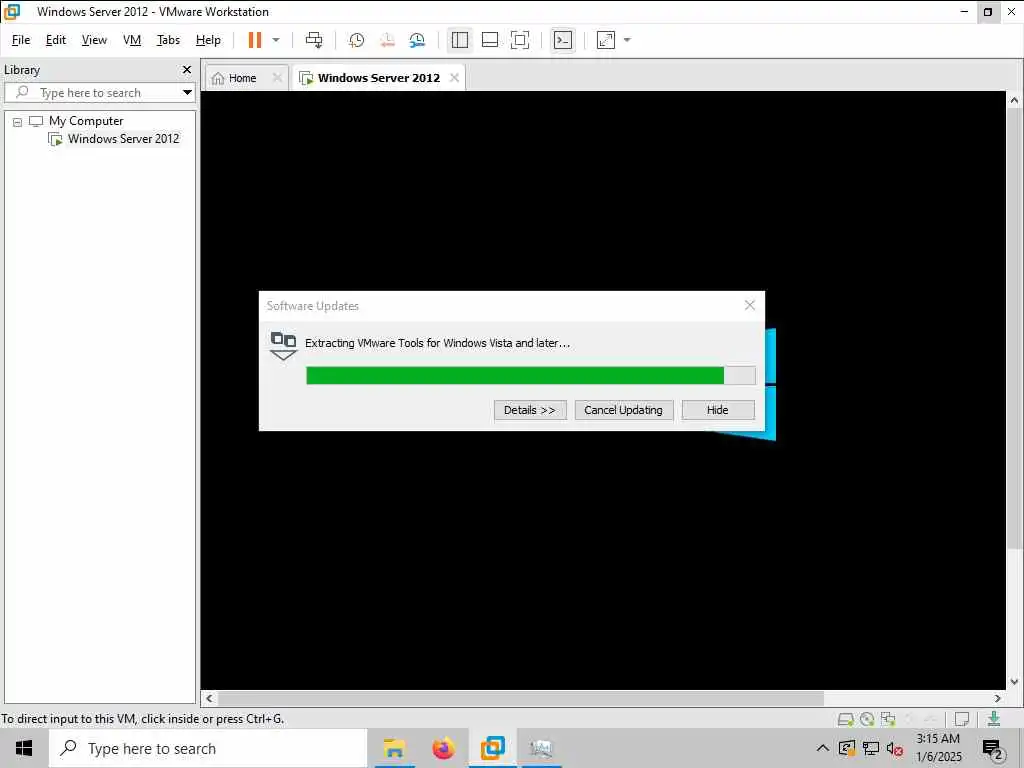Open the stretch guest options dropdown

click(x=628, y=40)
